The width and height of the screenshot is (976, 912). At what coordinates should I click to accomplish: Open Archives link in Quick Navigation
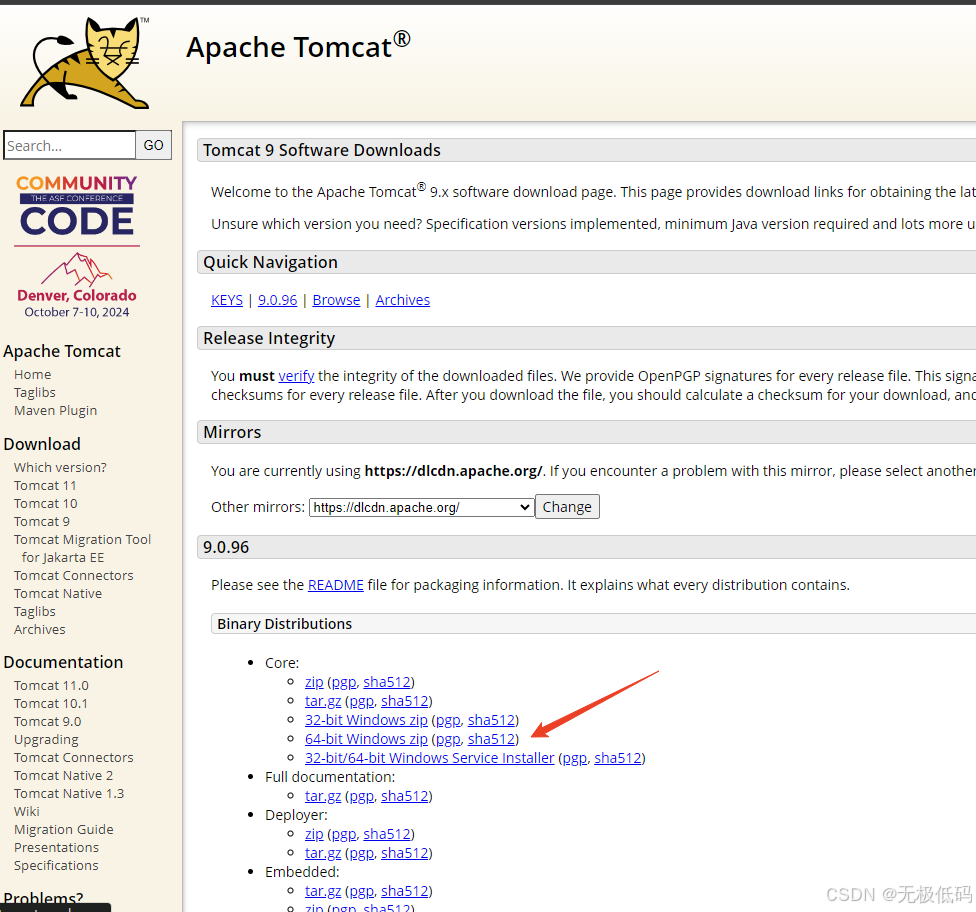(x=403, y=300)
